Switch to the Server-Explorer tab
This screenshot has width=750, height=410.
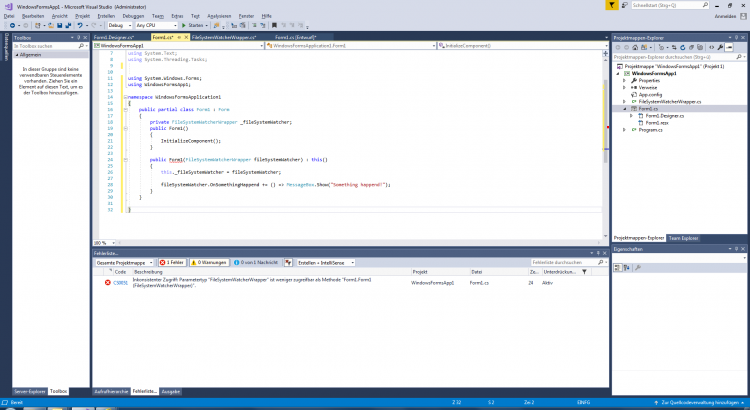[30, 391]
